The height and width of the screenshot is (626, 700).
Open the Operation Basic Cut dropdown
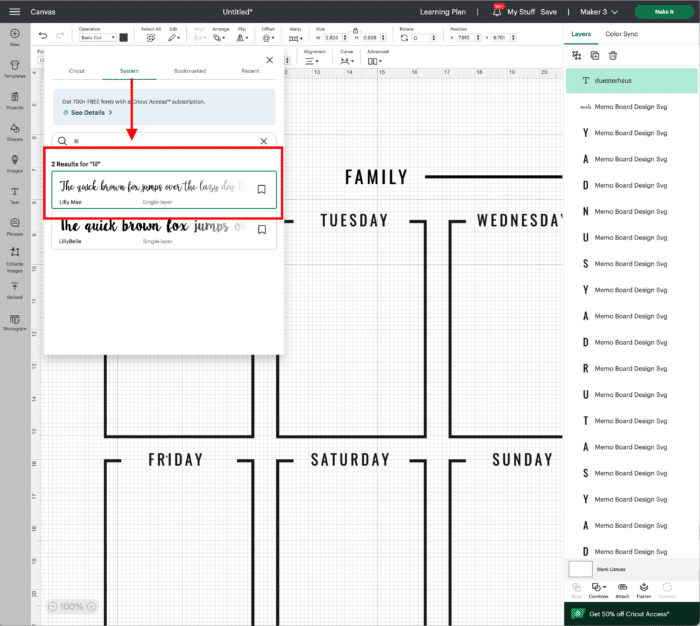96,37
